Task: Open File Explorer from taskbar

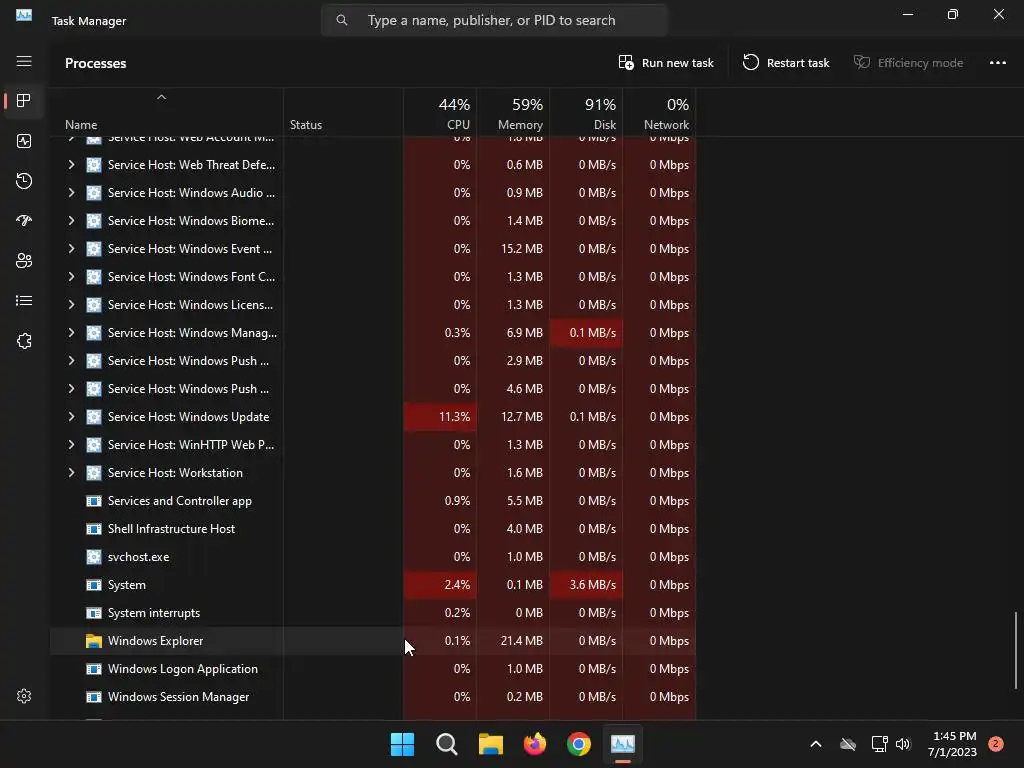Action: 490,744
